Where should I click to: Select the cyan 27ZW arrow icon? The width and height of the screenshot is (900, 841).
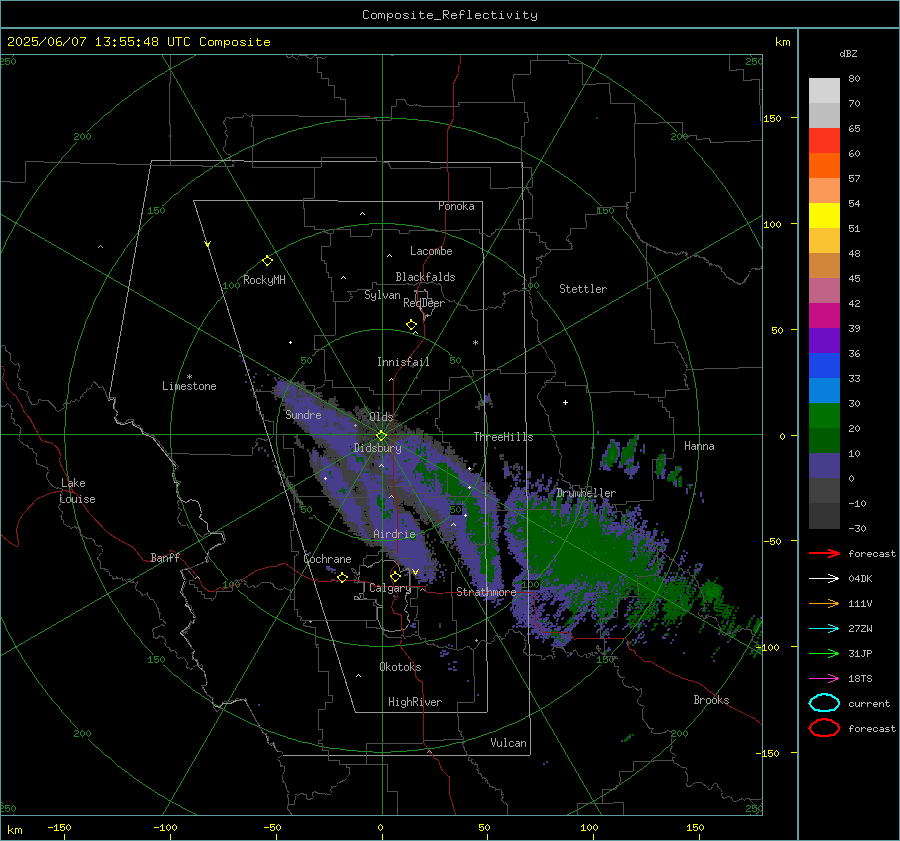[x=824, y=629]
